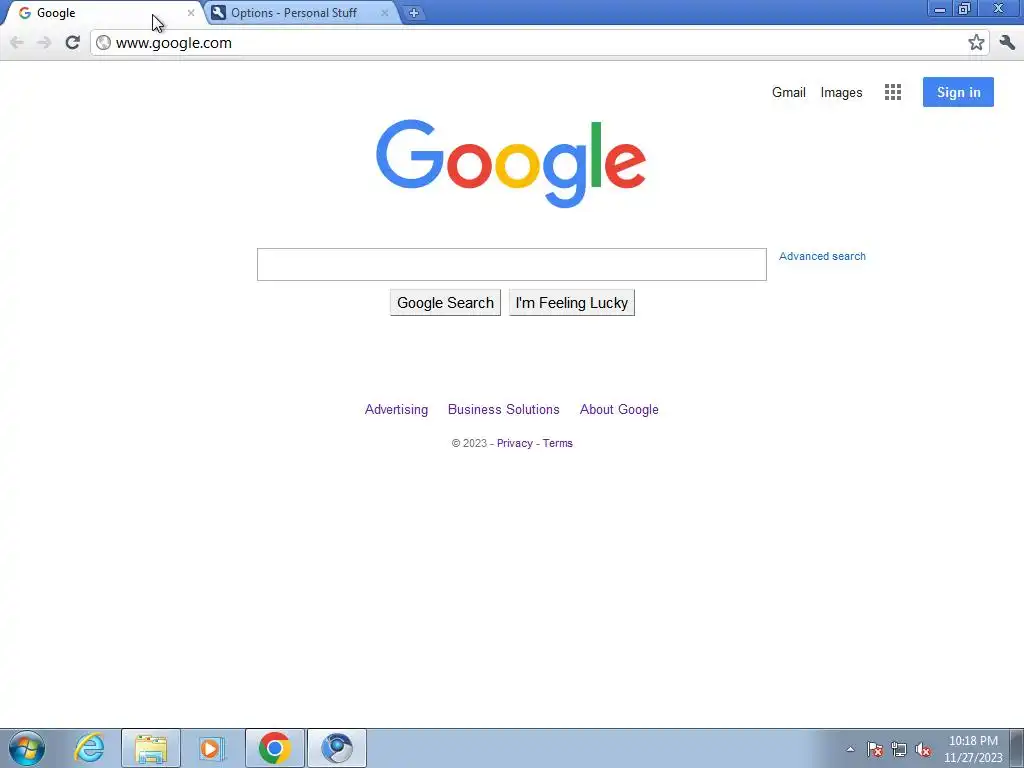Open Windows Explorer from taskbar
Screen dimensions: 1024x768
tap(151, 748)
